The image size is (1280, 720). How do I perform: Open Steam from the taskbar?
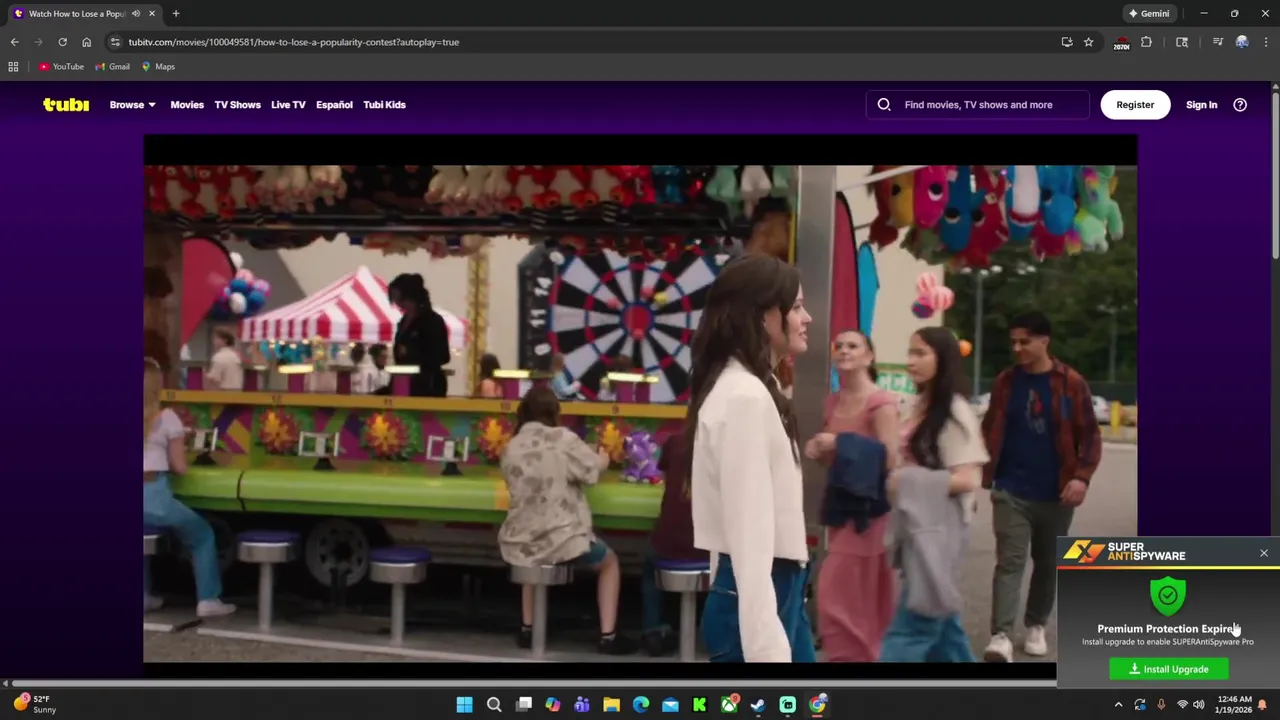coord(758,705)
